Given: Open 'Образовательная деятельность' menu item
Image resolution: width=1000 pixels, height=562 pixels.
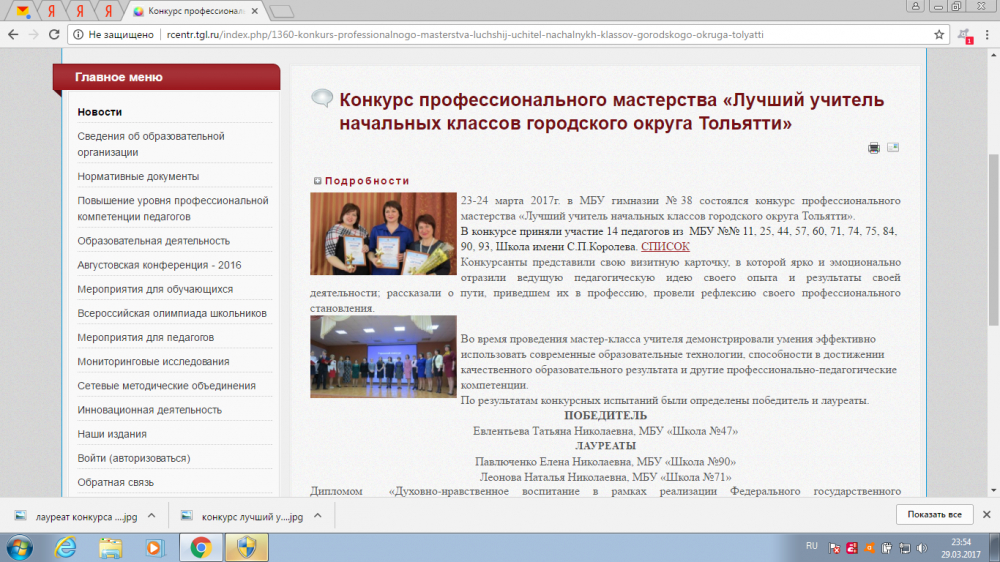Looking at the screenshot, I should click(153, 240).
